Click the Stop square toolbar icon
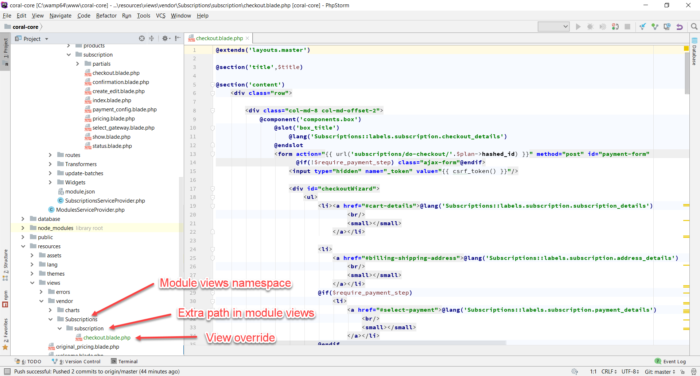Screen dimensions: 700x376 coord(627,27)
